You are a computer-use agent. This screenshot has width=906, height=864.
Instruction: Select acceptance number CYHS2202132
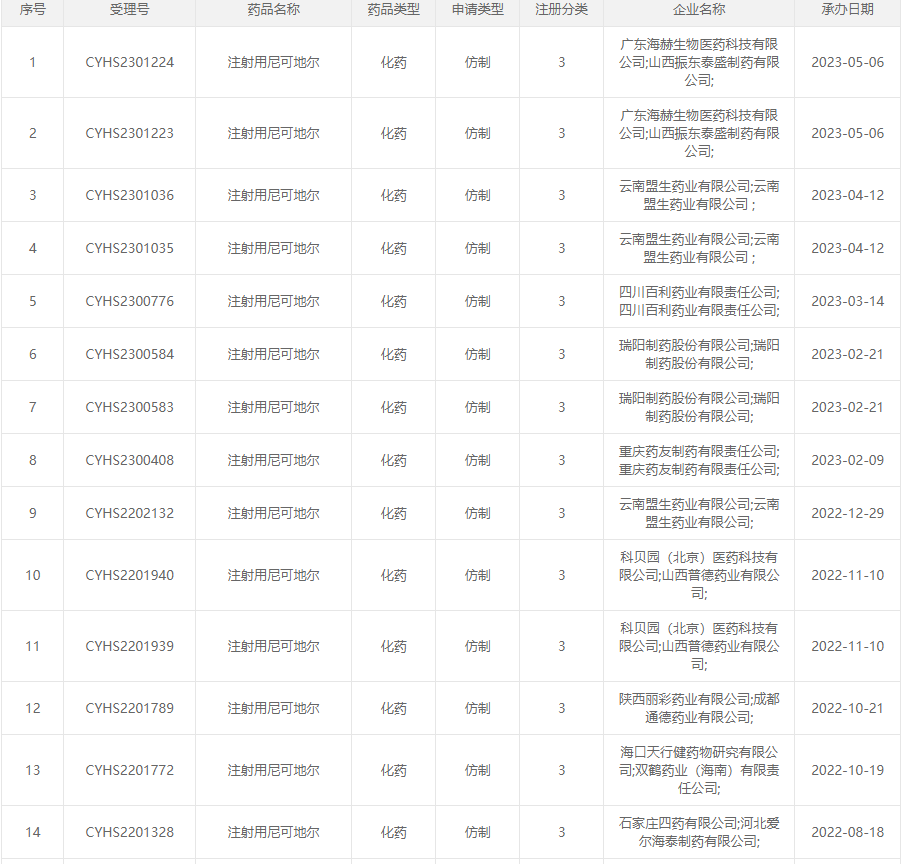point(129,513)
